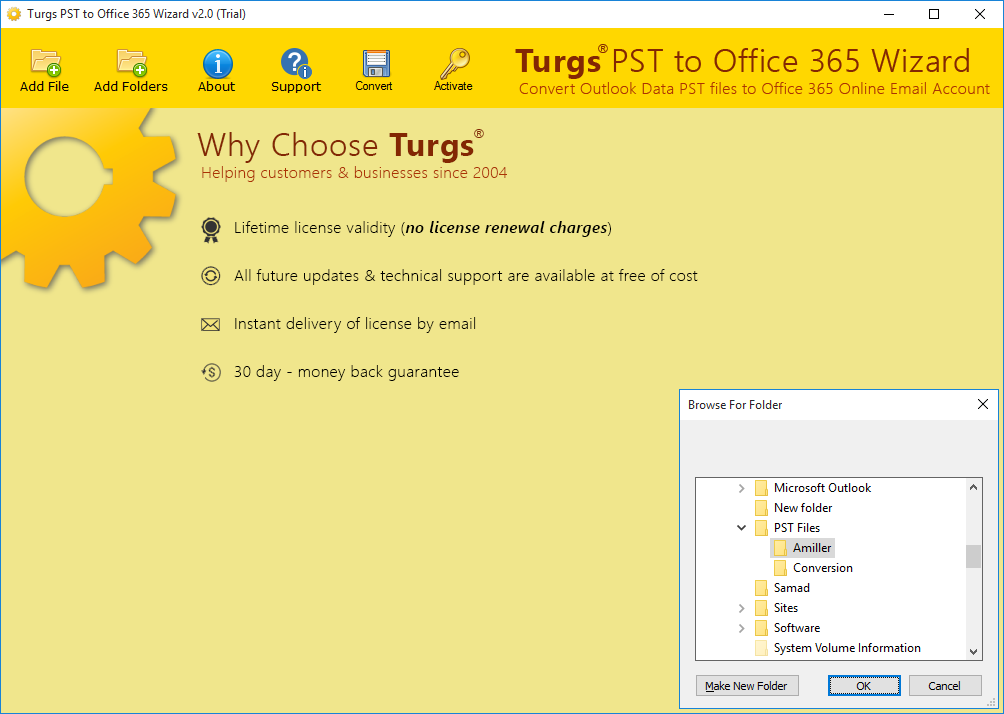The image size is (1004, 714).
Task: Click the Amiller folder icon
Action: pyautogui.click(x=781, y=548)
